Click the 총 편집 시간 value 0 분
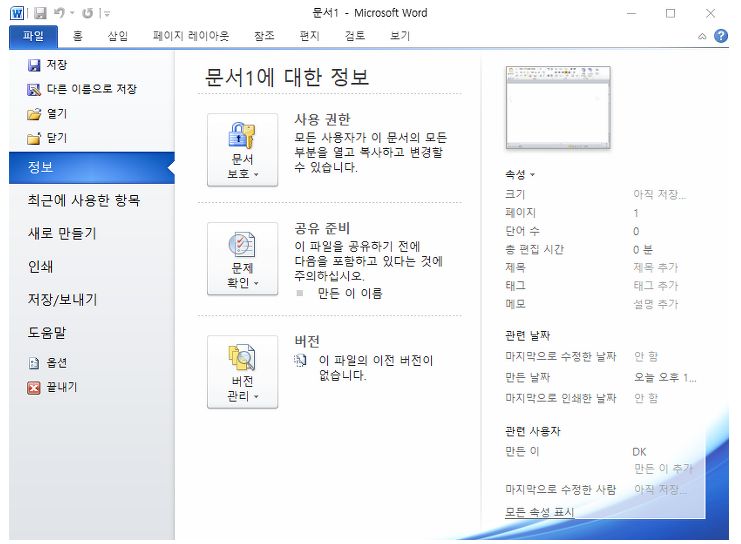 [x=643, y=250]
